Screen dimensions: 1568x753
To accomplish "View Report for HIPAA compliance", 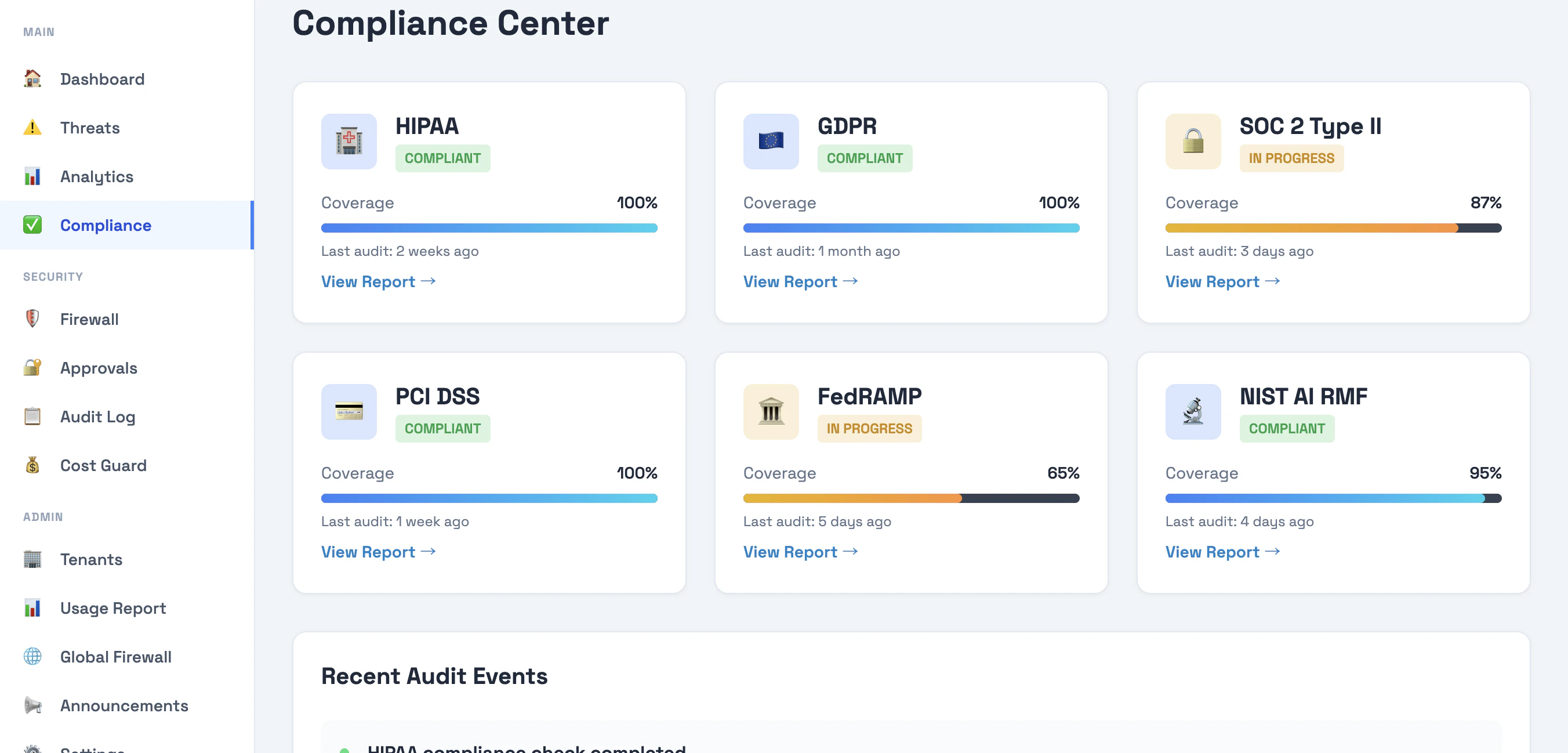I will point(378,281).
